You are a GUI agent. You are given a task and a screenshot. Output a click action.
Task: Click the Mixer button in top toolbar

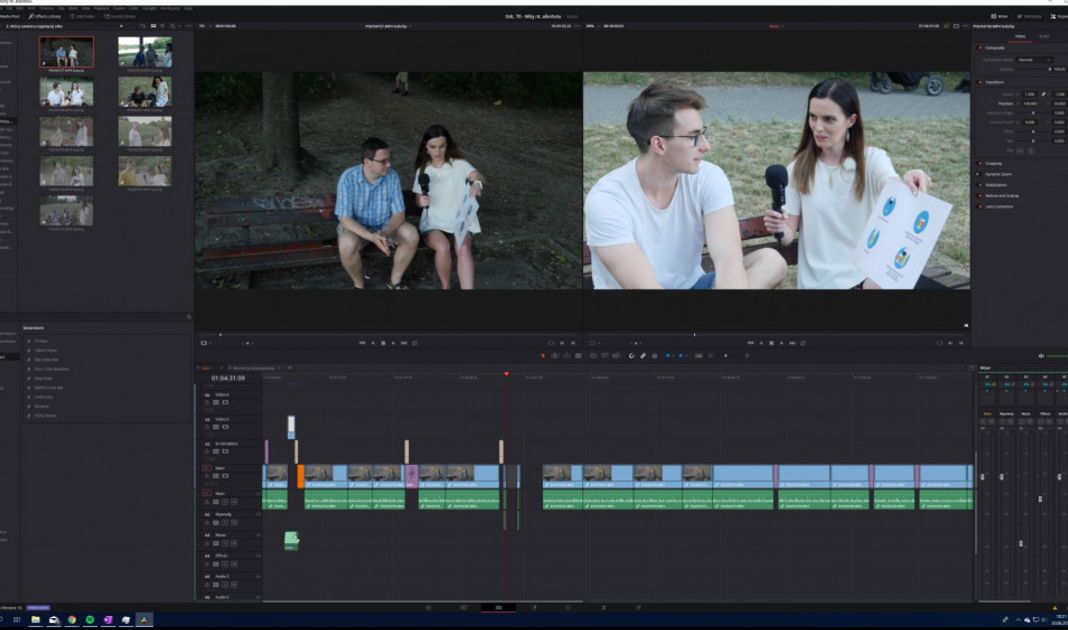pyautogui.click(x=1000, y=16)
